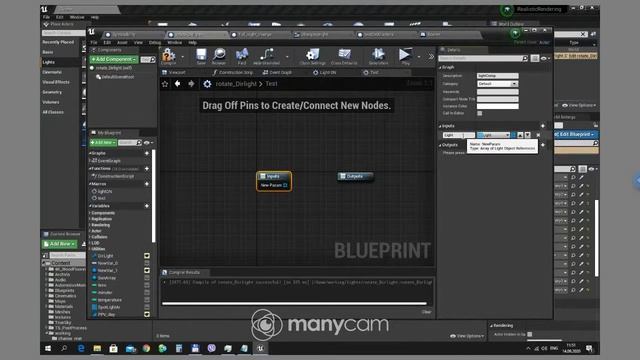This screenshot has height=360, width=640.
Task: Click the green Add New button in My Blueprint
Action: tap(103, 142)
